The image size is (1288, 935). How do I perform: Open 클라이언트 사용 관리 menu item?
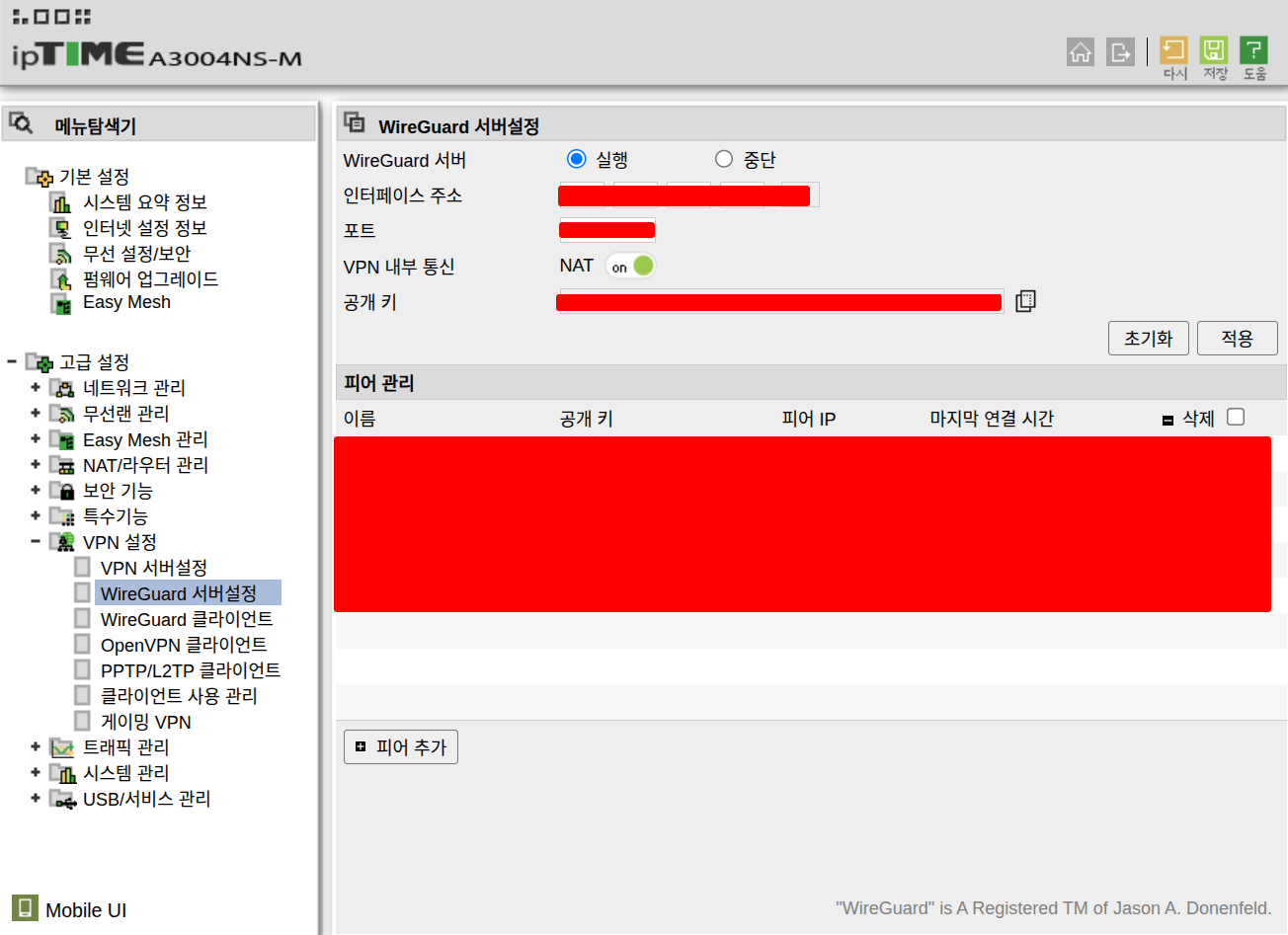click(x=179, y=696)
